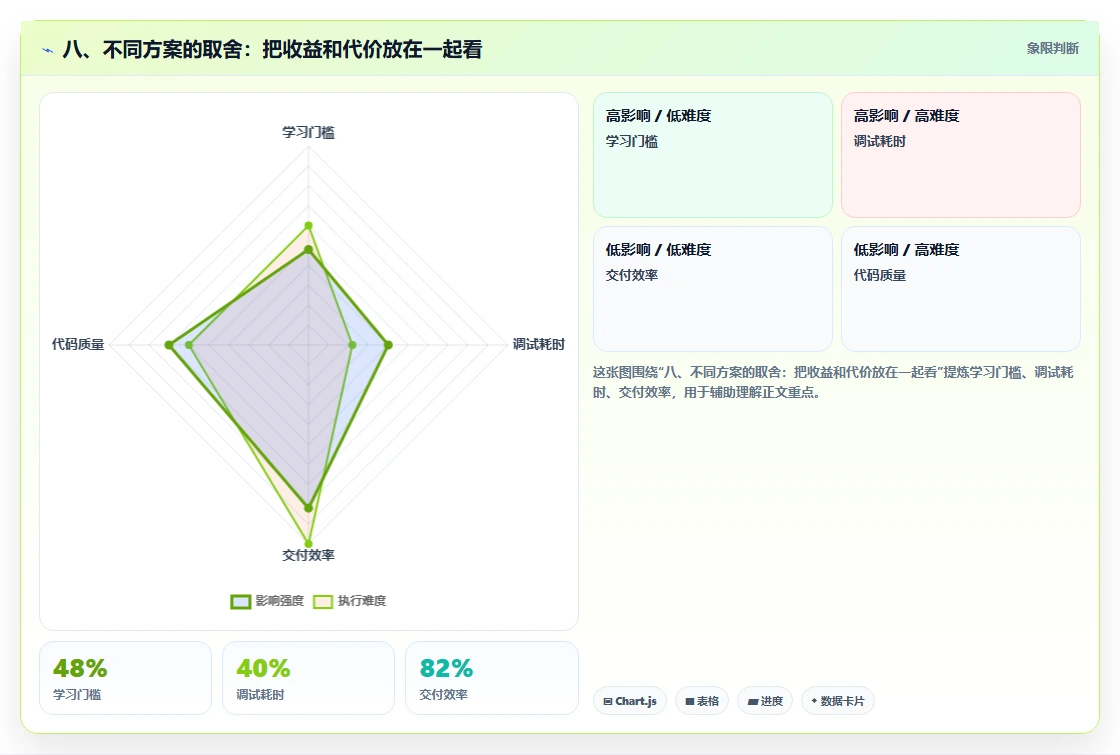1120x755 pixels.
Task: Click the 执行难度 legend color box
Action: tap(323, 601)
